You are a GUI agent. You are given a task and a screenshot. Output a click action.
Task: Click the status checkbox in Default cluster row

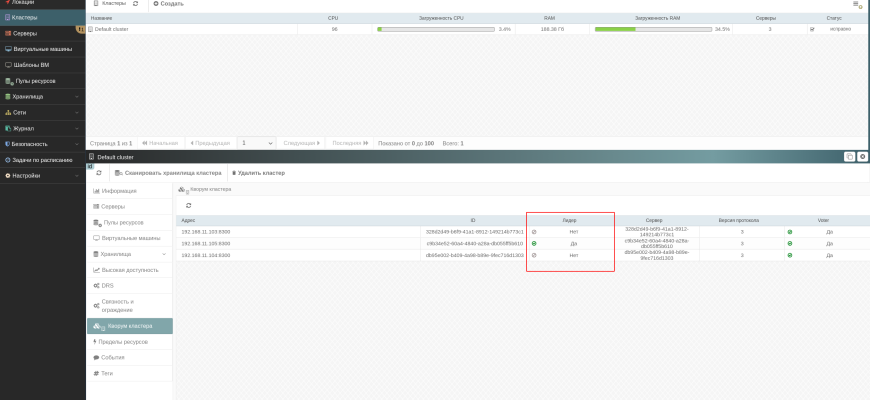tap(812, 29)
